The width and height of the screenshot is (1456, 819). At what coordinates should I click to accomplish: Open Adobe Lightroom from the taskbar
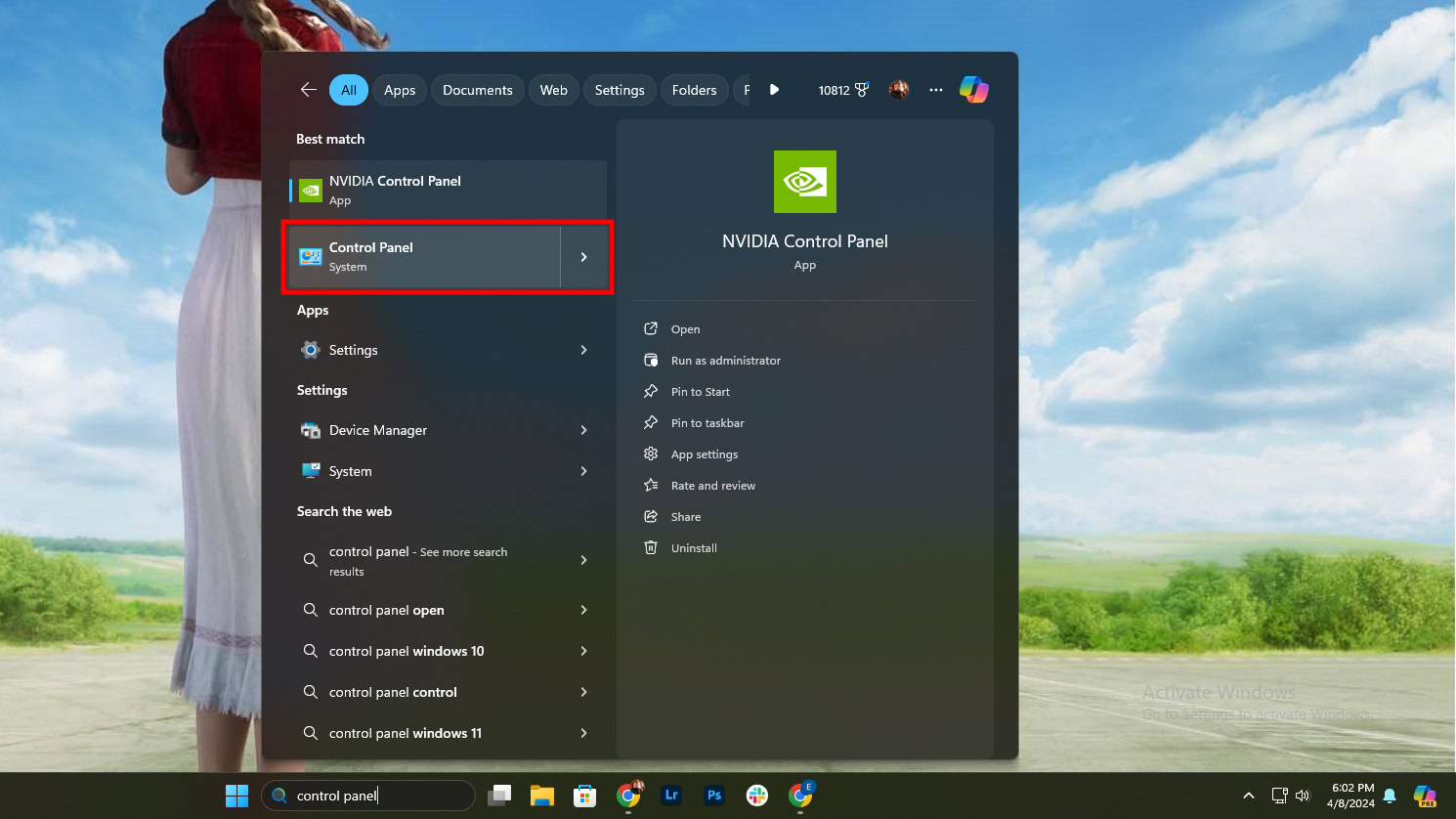[671, 796]
